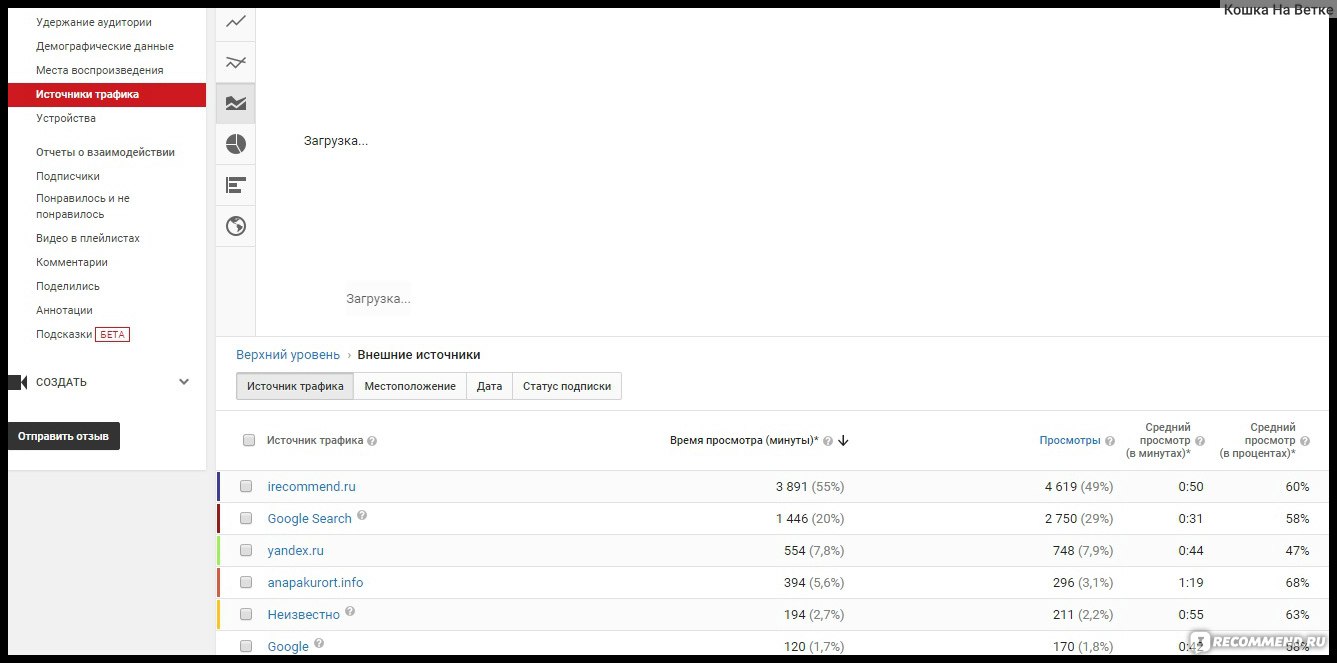Switch to the Статус подписки tab
Viewport: 1337px width, 663px height.
click(567, 386)
